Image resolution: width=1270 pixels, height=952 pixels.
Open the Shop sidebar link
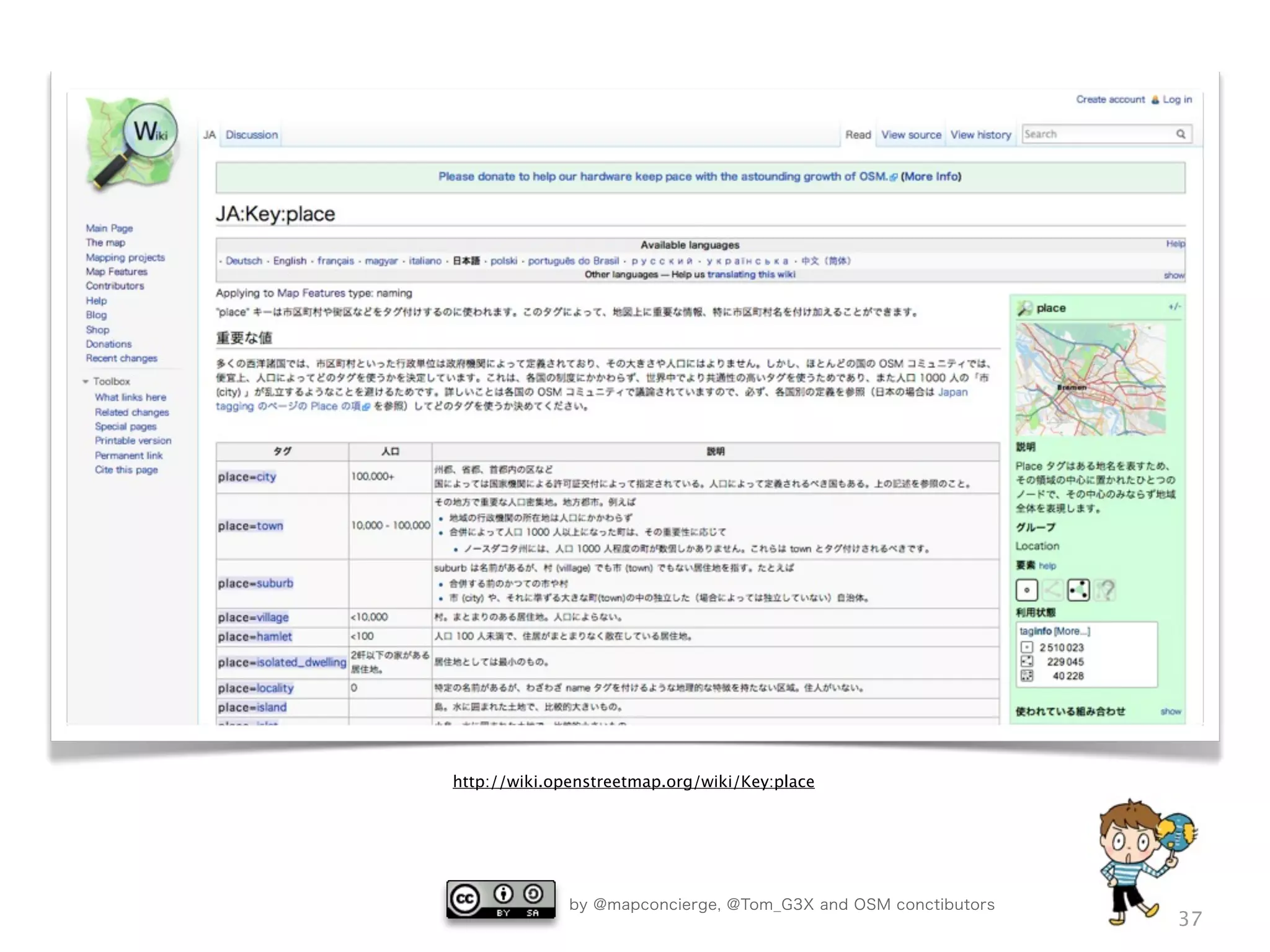click(97, 330)
